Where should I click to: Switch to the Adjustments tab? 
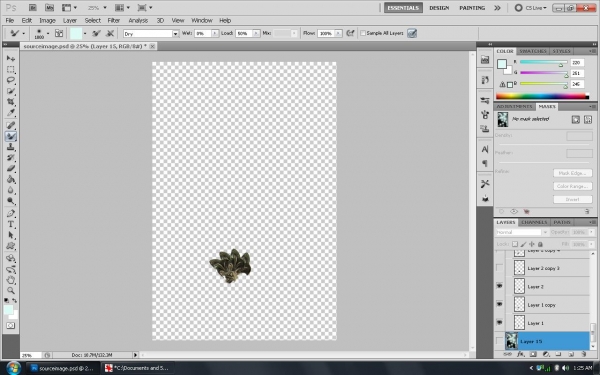coord(514,106)
